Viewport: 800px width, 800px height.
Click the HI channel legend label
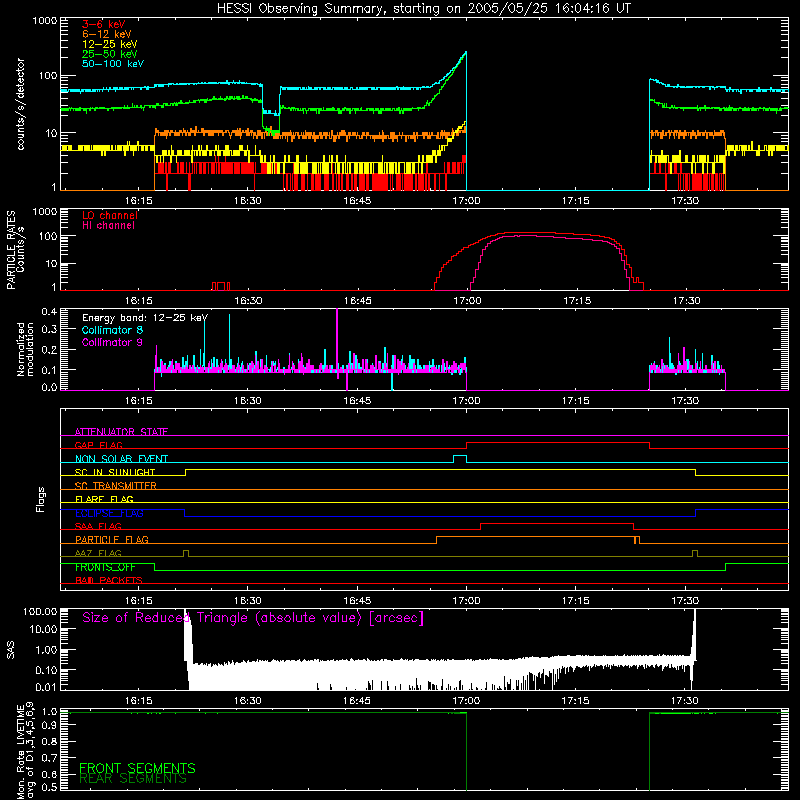pos(108,225)
